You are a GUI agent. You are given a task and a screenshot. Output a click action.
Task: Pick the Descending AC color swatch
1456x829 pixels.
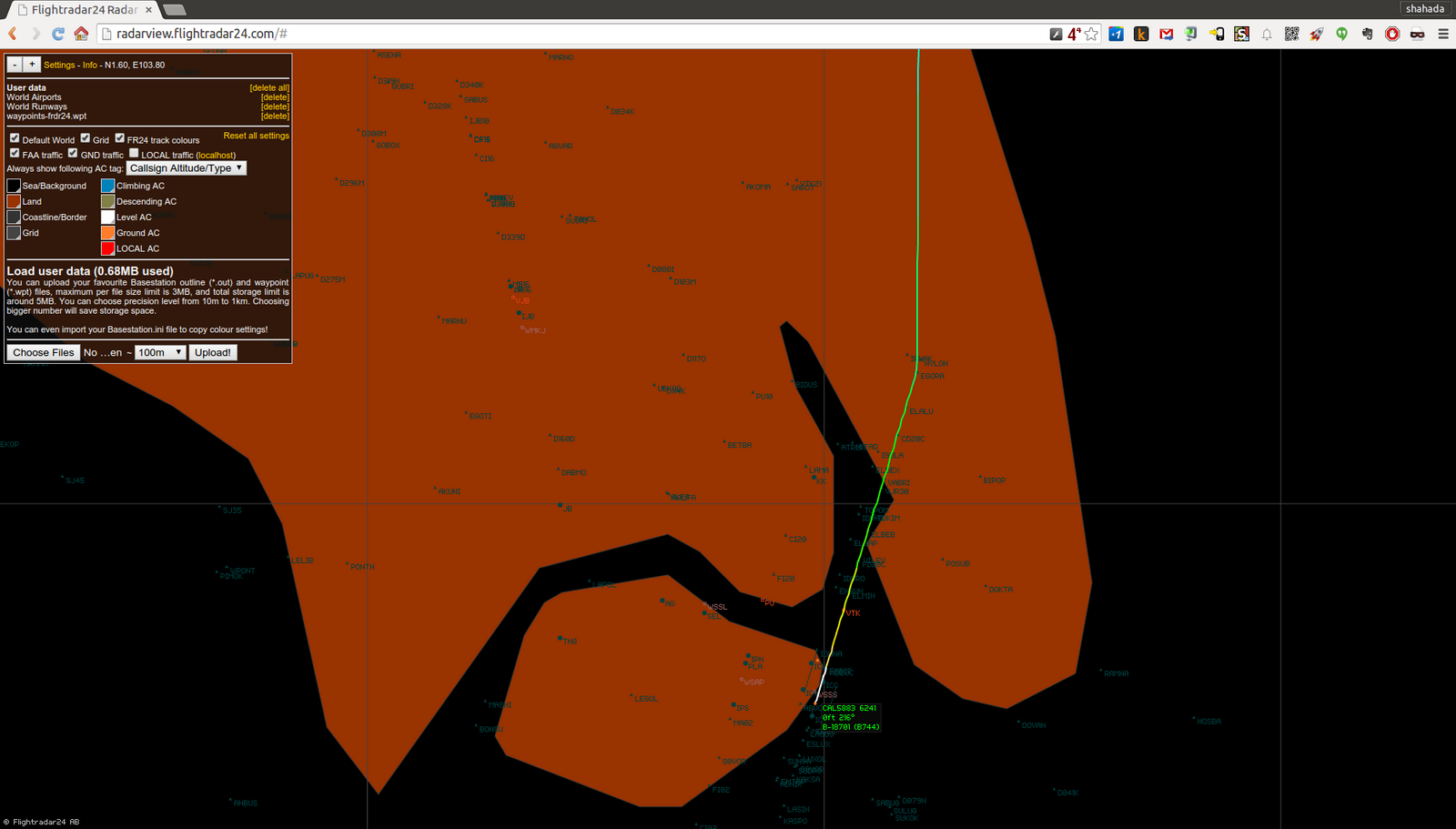point(107,201)
